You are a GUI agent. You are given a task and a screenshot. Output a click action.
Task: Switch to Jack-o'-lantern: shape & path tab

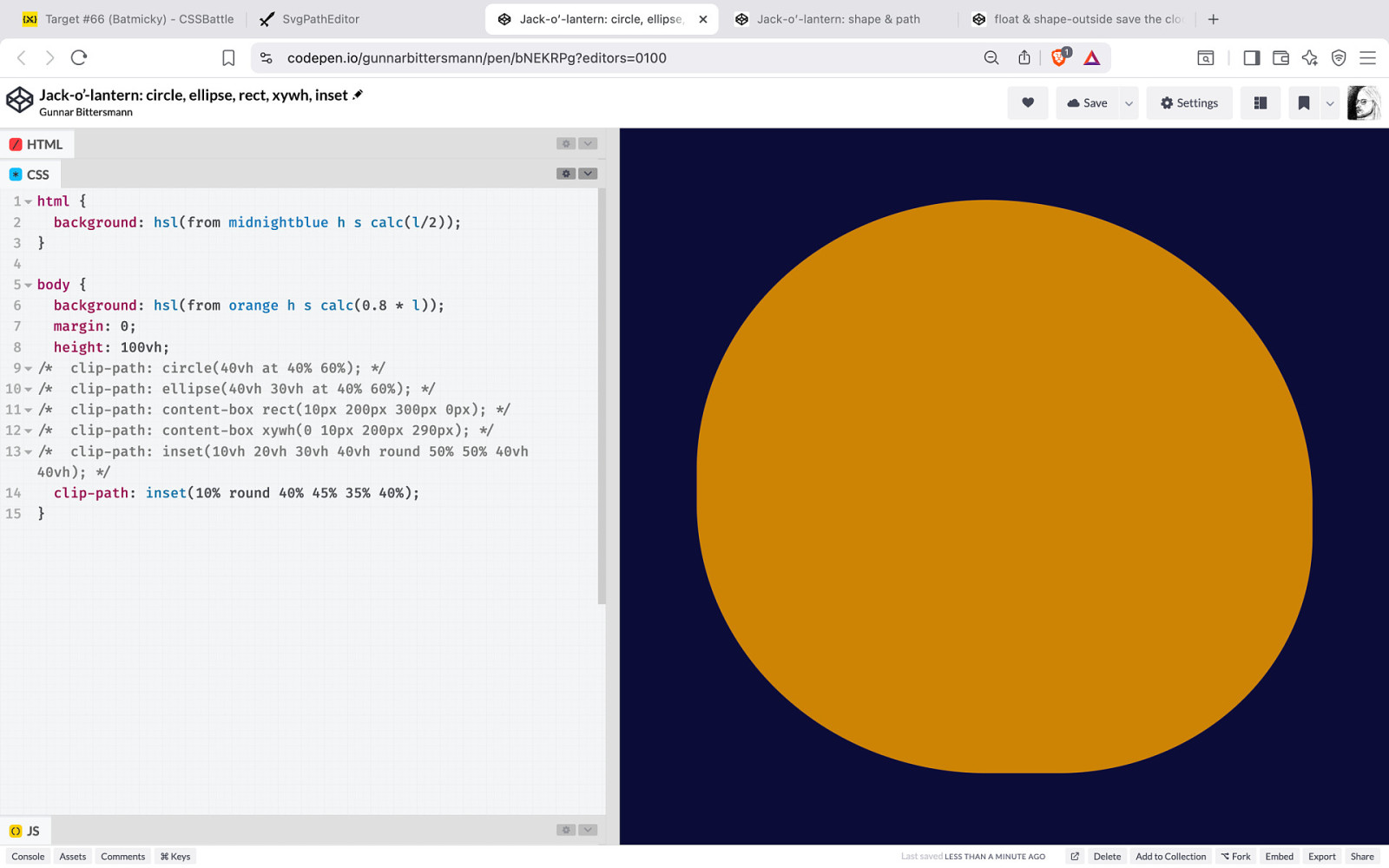(838, 19)
